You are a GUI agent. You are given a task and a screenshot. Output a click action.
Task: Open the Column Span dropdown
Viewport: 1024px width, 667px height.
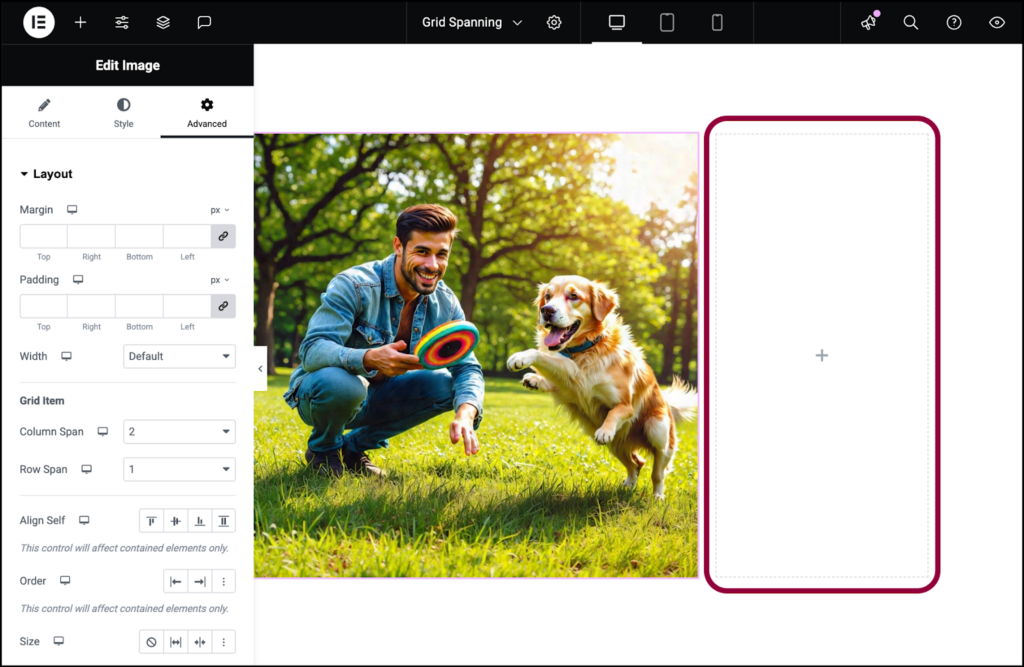(179, 431)
